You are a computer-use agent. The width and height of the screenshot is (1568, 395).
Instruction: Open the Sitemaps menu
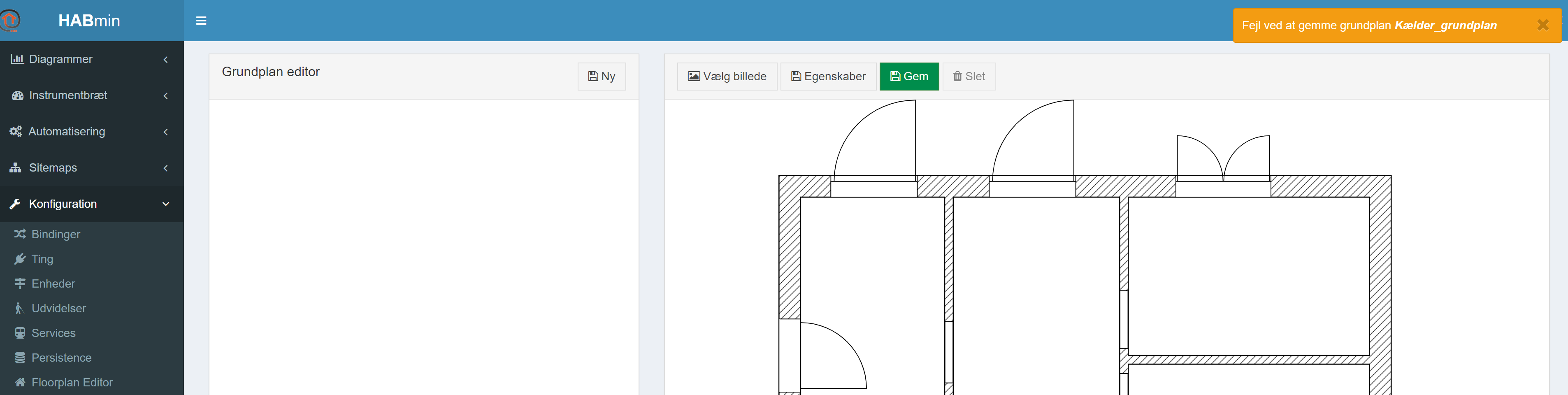pyautogui.click(x=53, y=167)
